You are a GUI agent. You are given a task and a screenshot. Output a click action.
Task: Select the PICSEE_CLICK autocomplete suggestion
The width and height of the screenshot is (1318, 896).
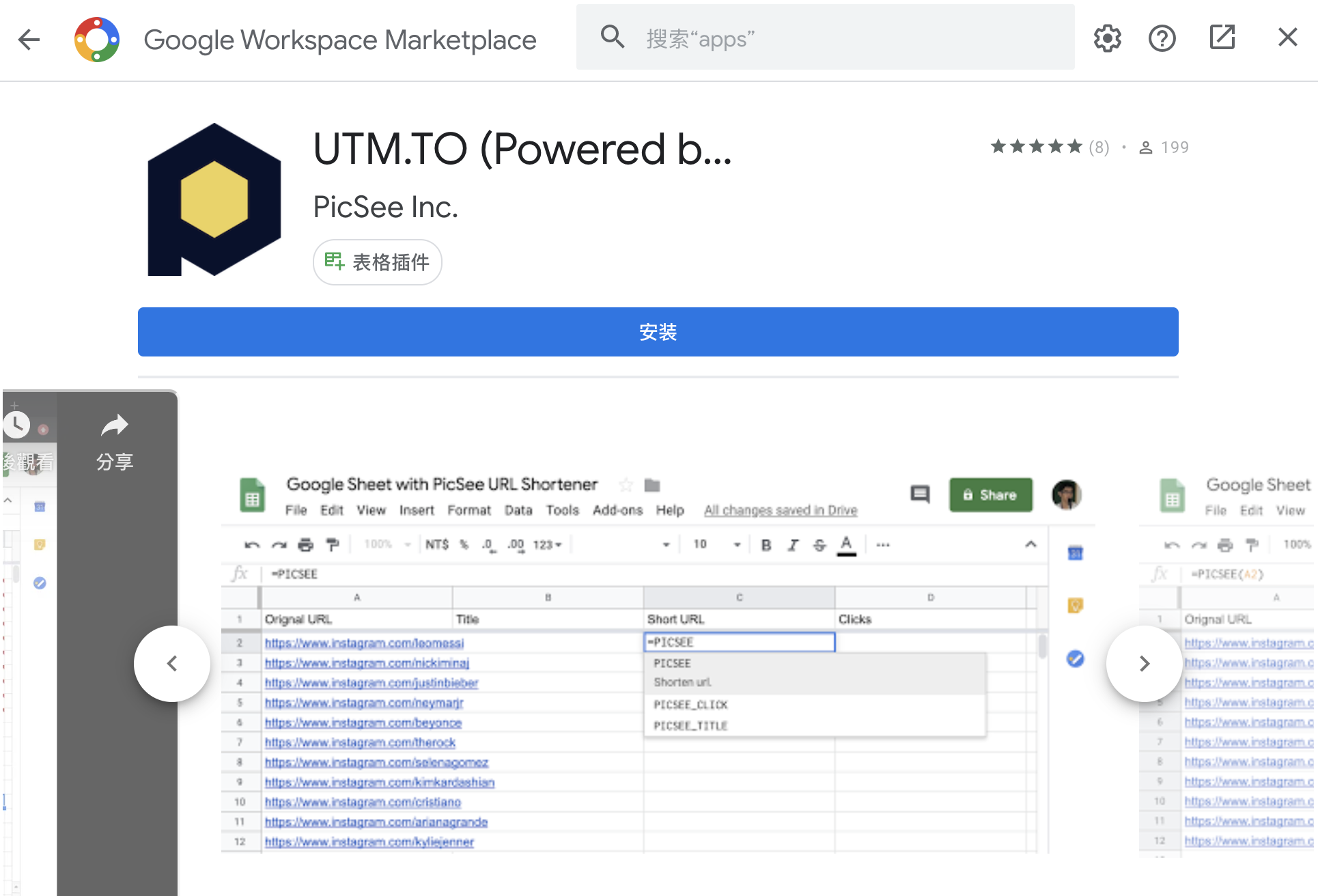pyautogui.click(x=815, y=705)
